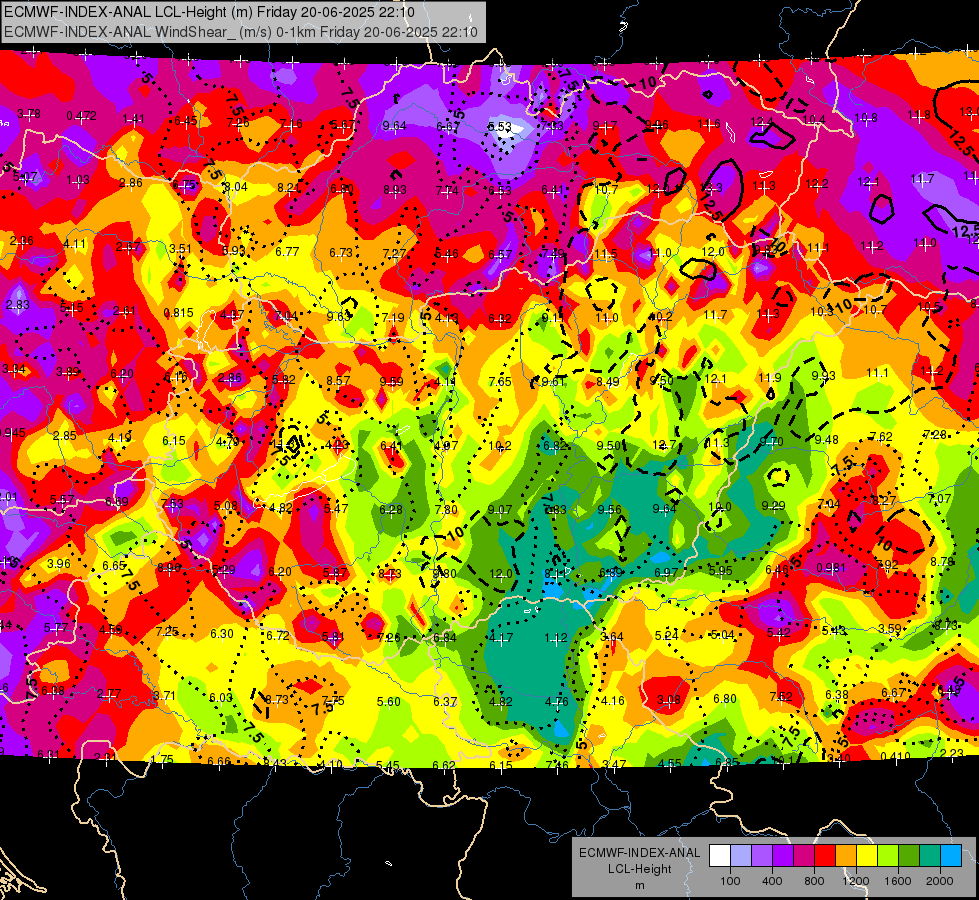Click the yellow legend color swatch
This screenshot has width=979, height=900.
[867, 855]
